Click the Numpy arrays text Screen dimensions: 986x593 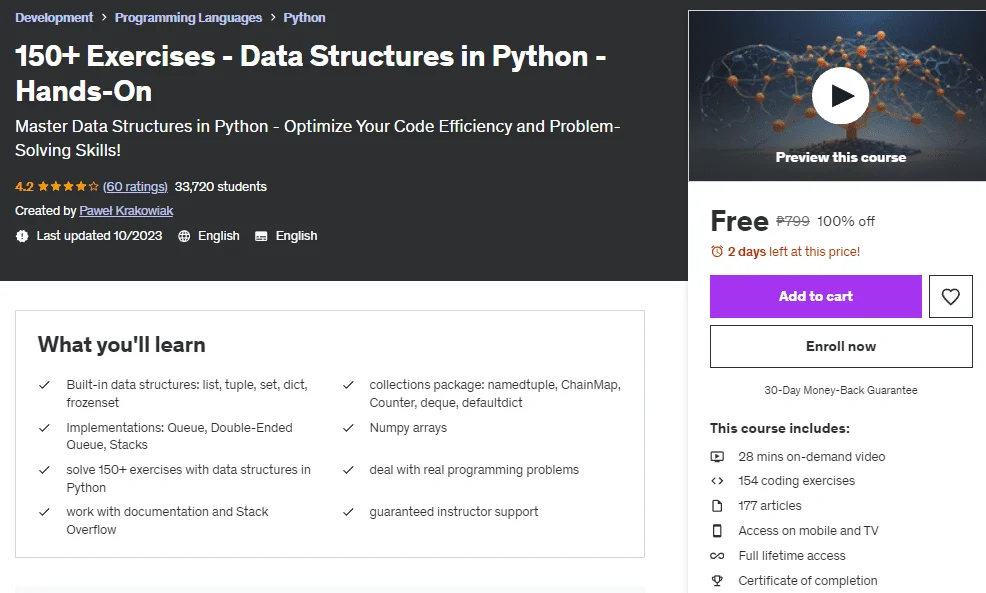pos(408,428)
